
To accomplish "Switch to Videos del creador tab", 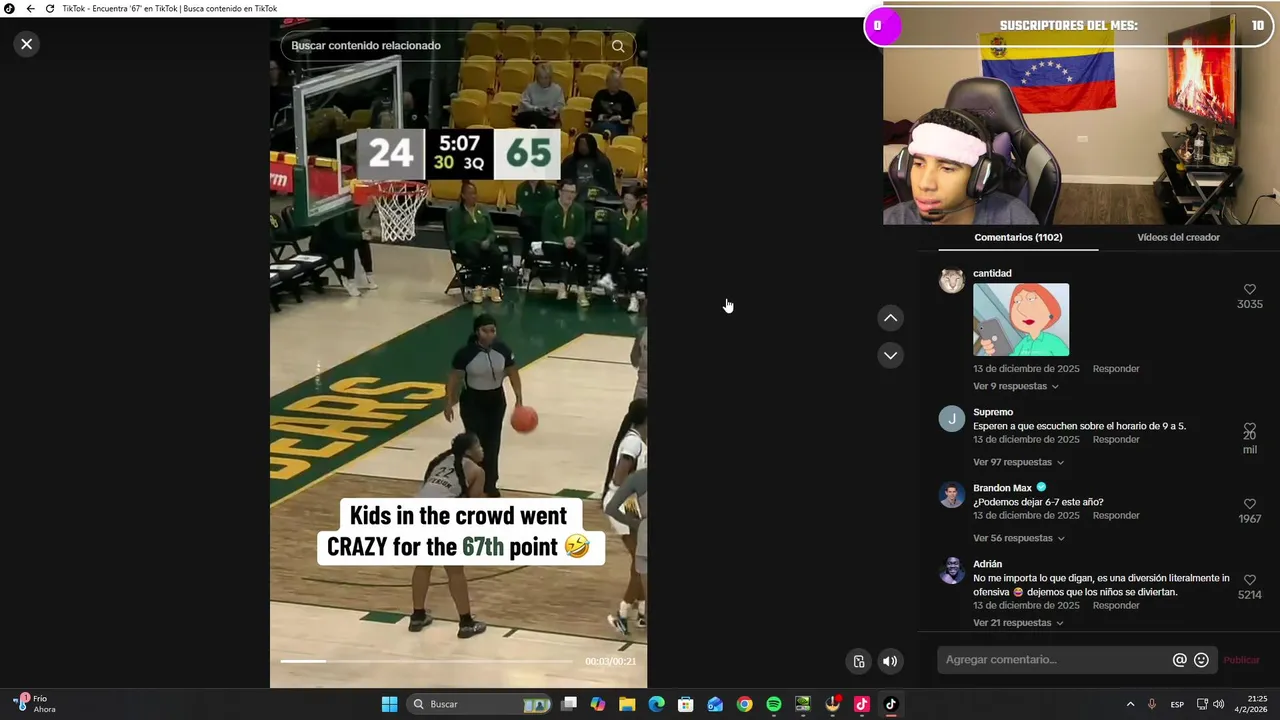I will (1178, 238).
